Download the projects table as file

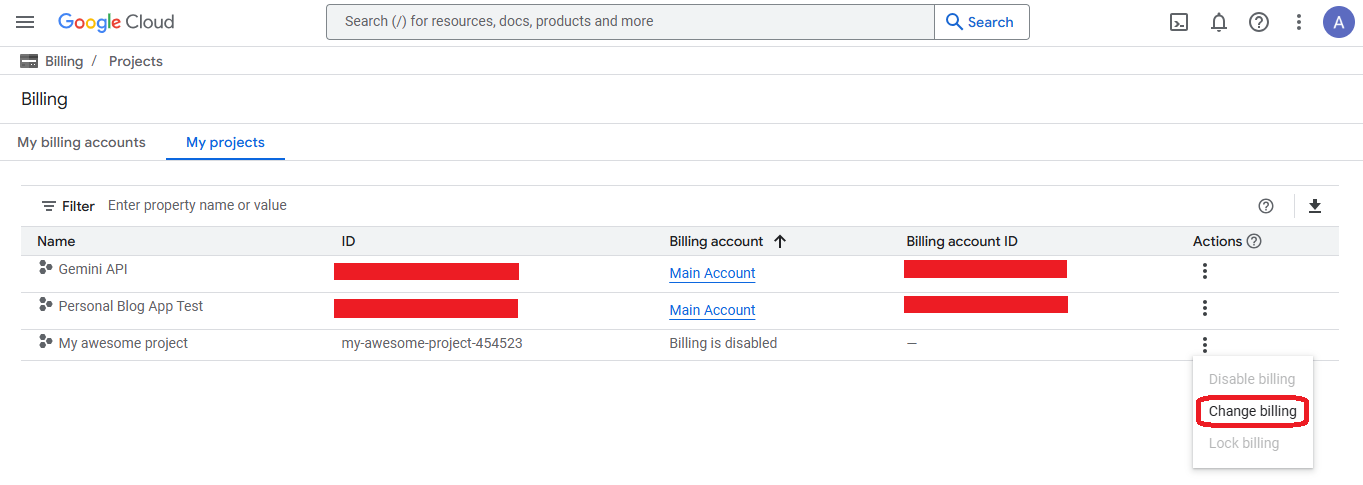pos(1315,206)
